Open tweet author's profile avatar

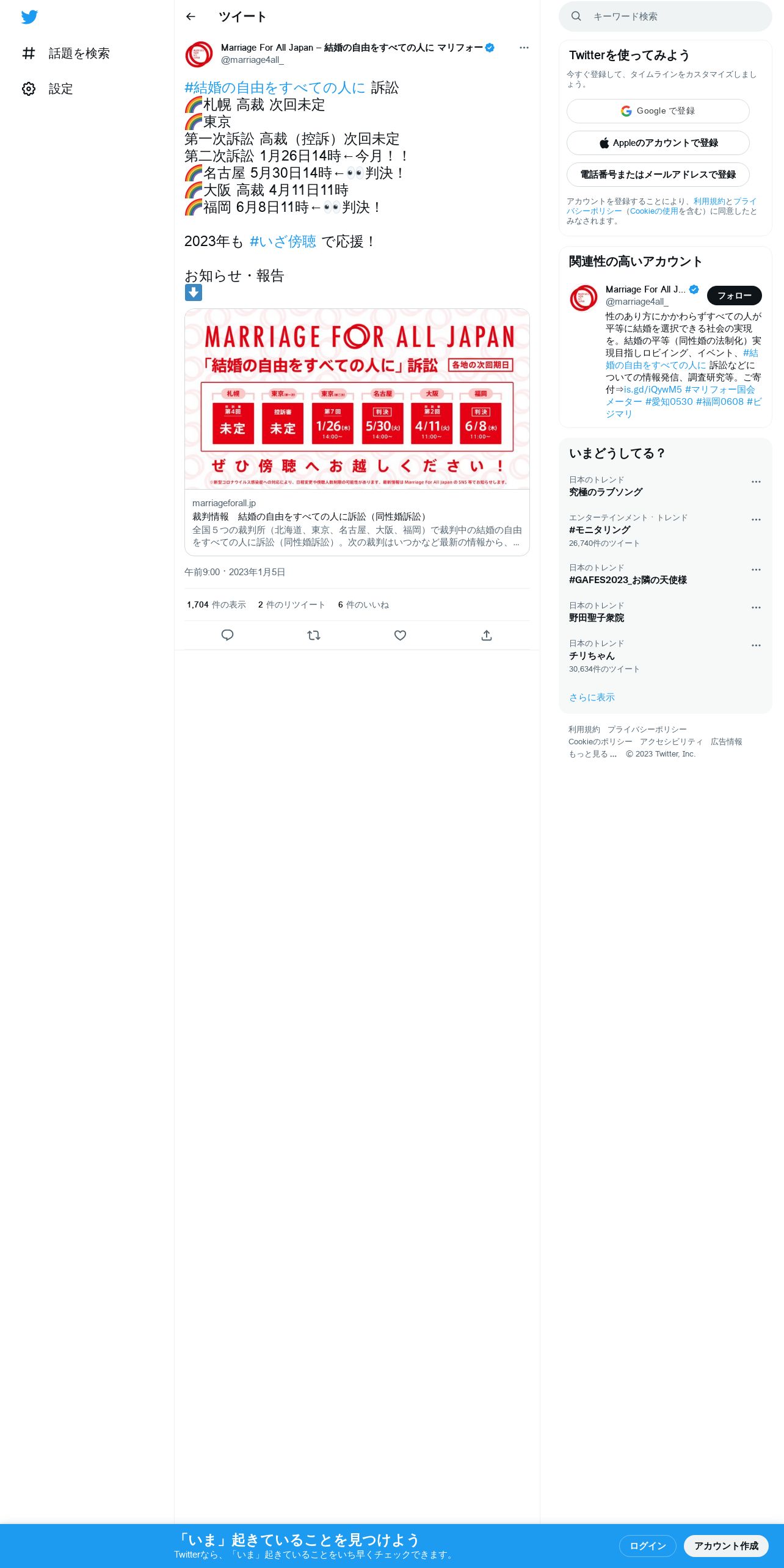pos(199,54)
